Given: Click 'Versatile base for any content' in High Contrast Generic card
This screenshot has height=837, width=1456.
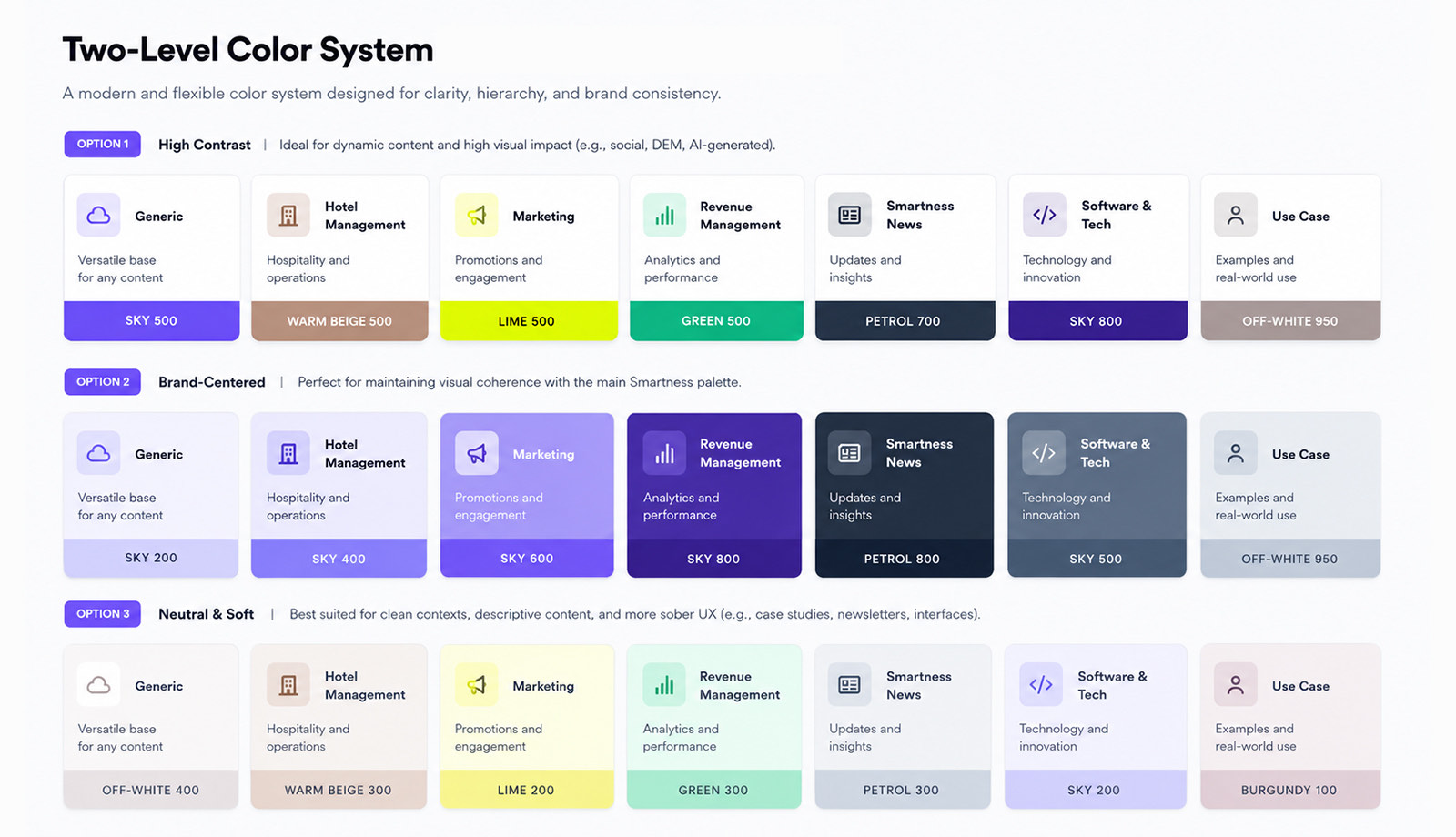Looking at the screenshot, I should [120, 268].
